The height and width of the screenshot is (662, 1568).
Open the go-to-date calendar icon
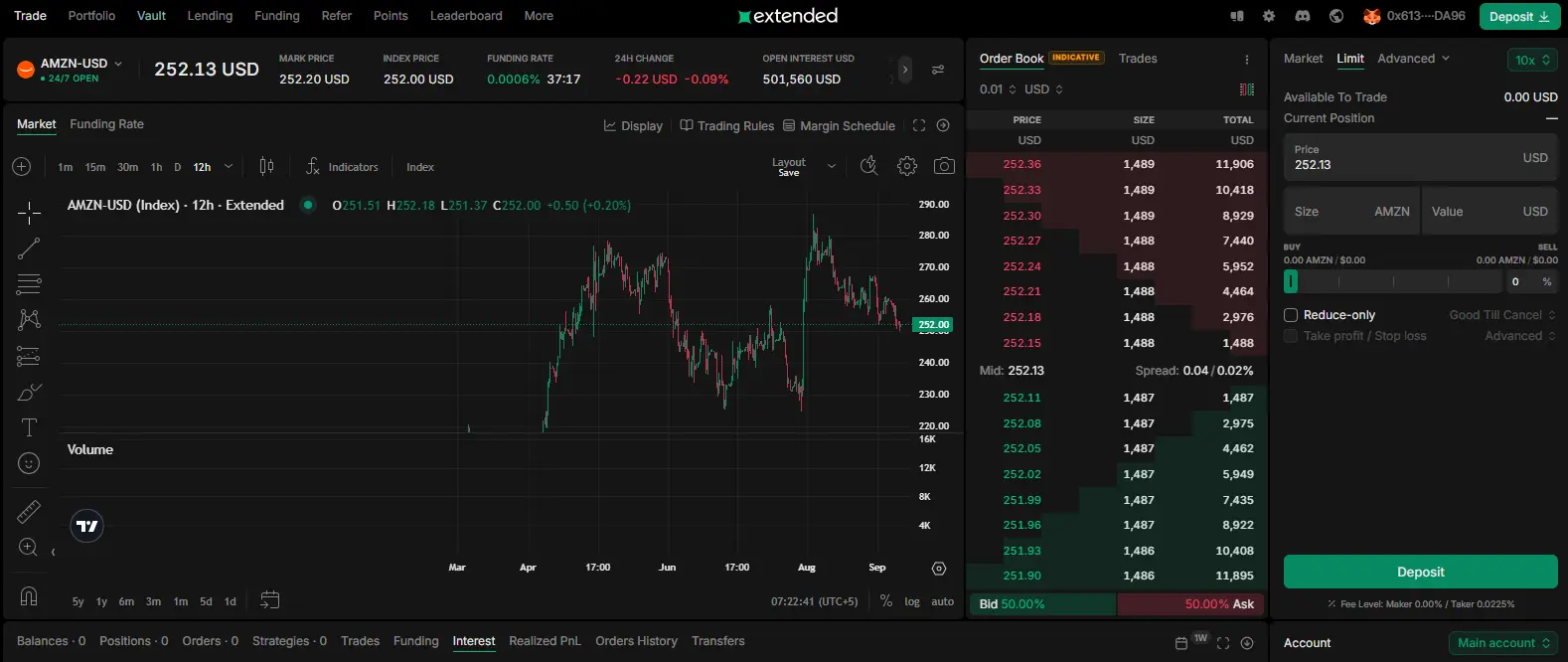[x=270, y=599]
